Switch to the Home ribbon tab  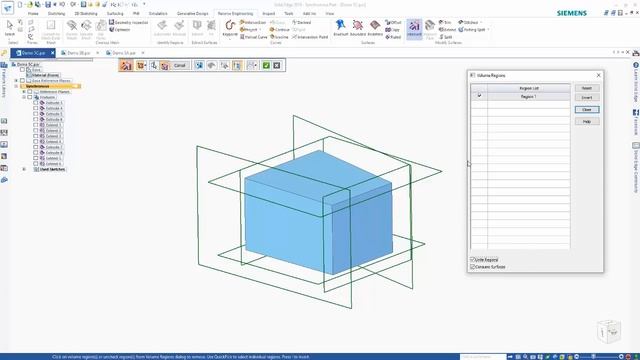pos(33,13)
